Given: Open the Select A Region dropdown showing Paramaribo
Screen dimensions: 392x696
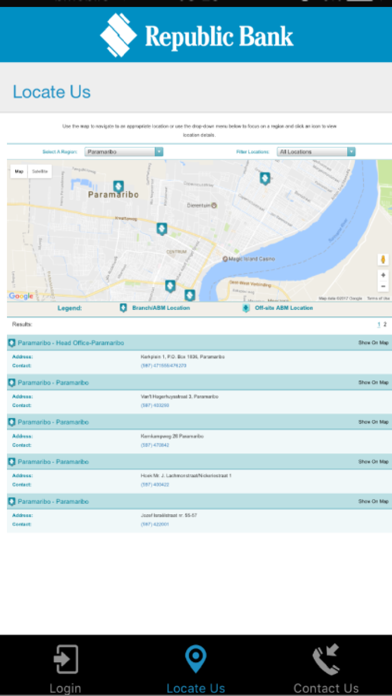Looking at the screenshot, I should coord(124,152).
